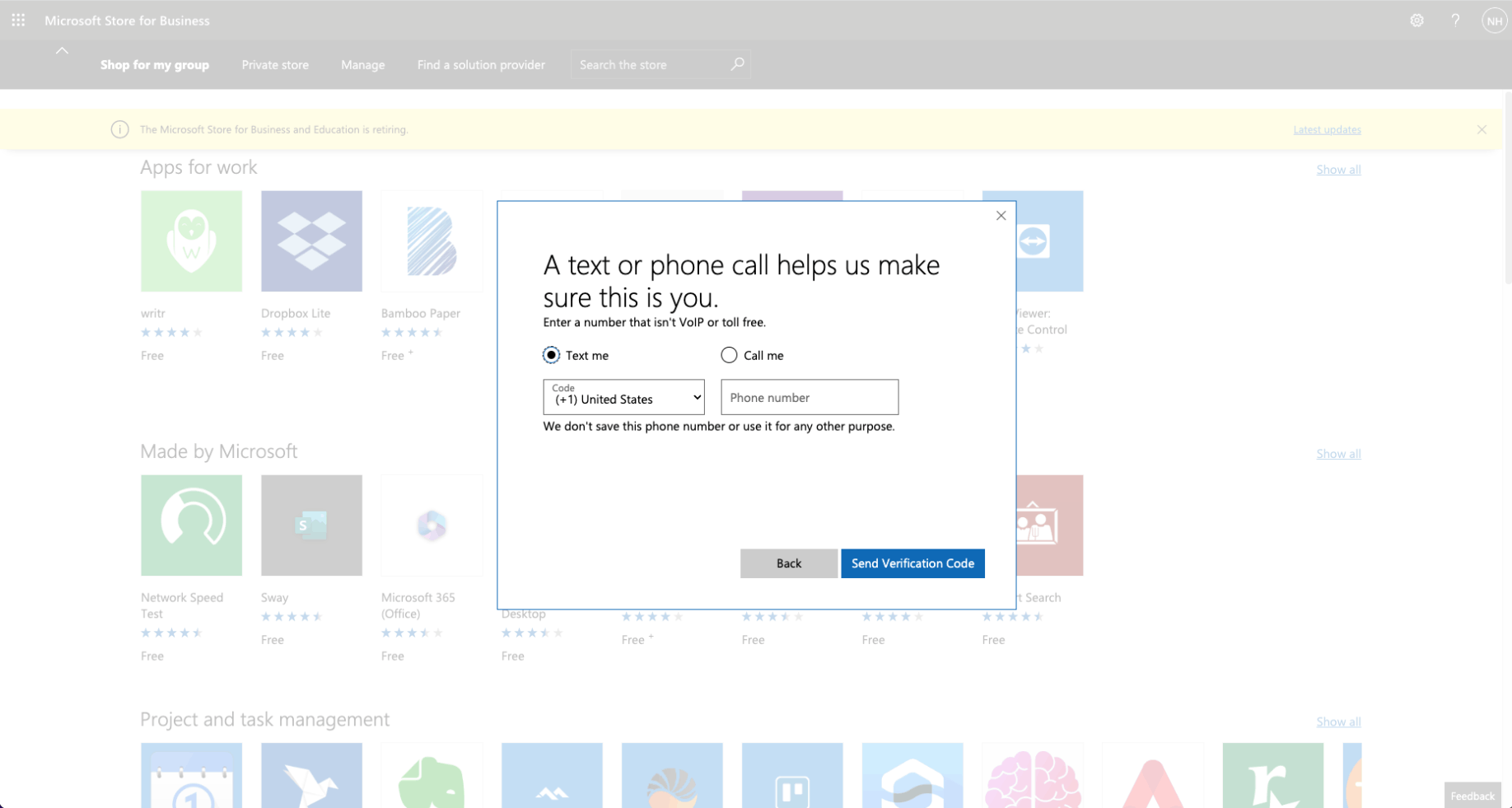Show all Project and task management apps

[x=1338, y=722]
